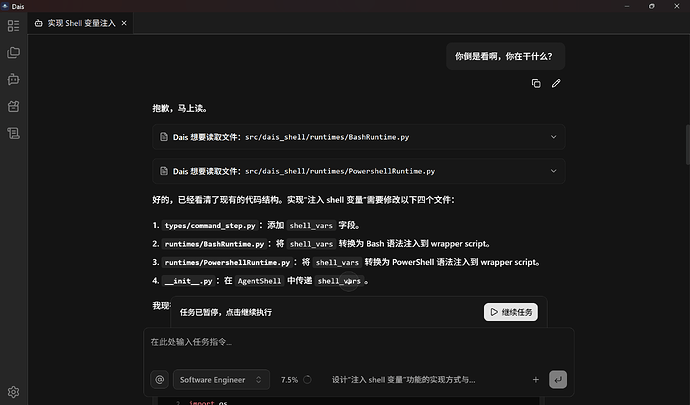690x405 pixels.
Task: Expand the BashRuntime.py read request
Action: [554, 137]
